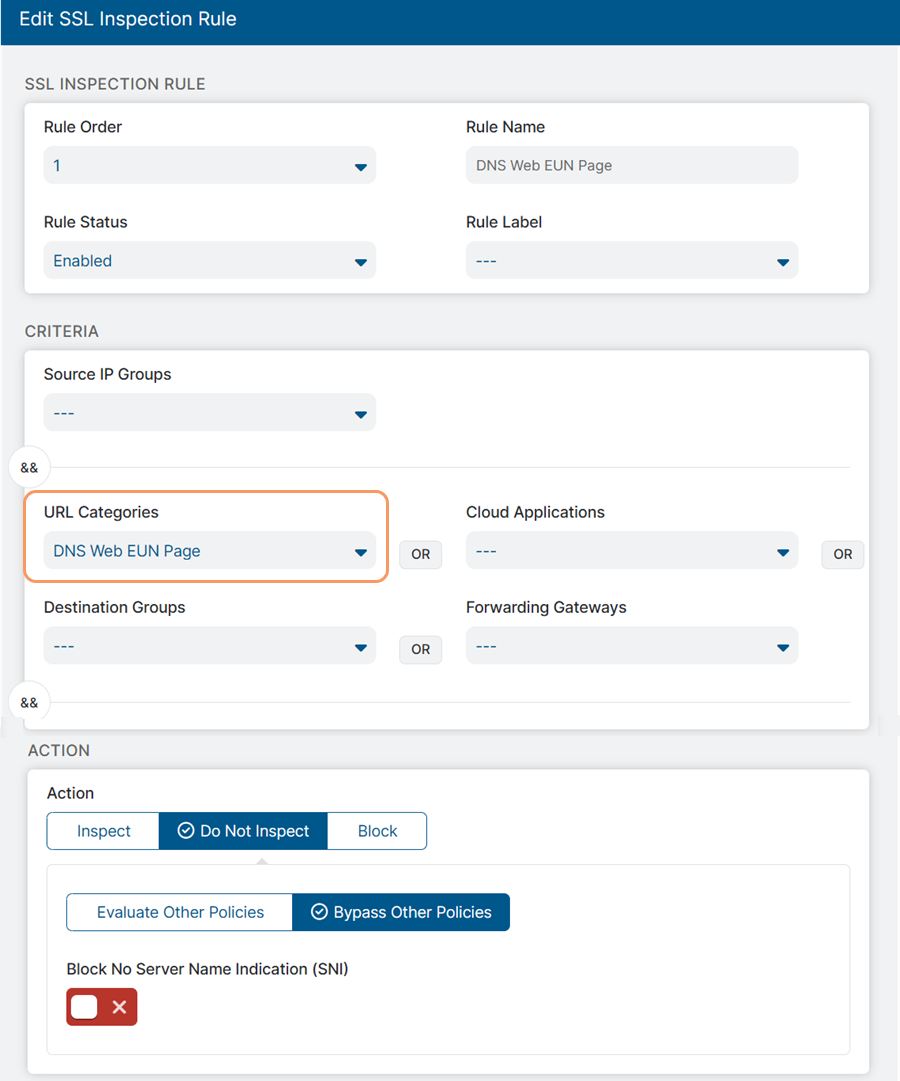Click the Cloud Applications dropdown arrow

[782, 552]
